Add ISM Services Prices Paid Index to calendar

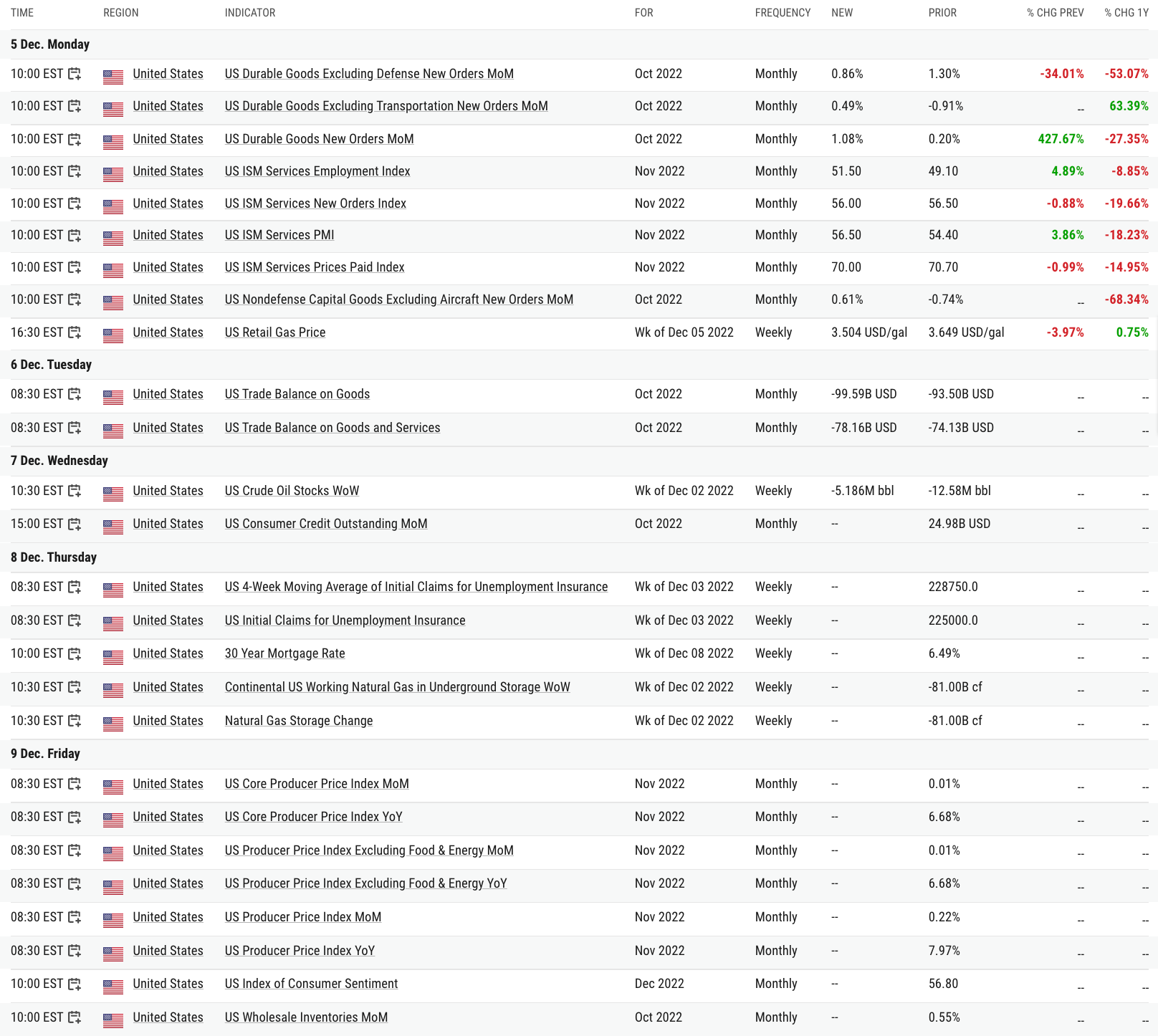click(x=75, y=267)
